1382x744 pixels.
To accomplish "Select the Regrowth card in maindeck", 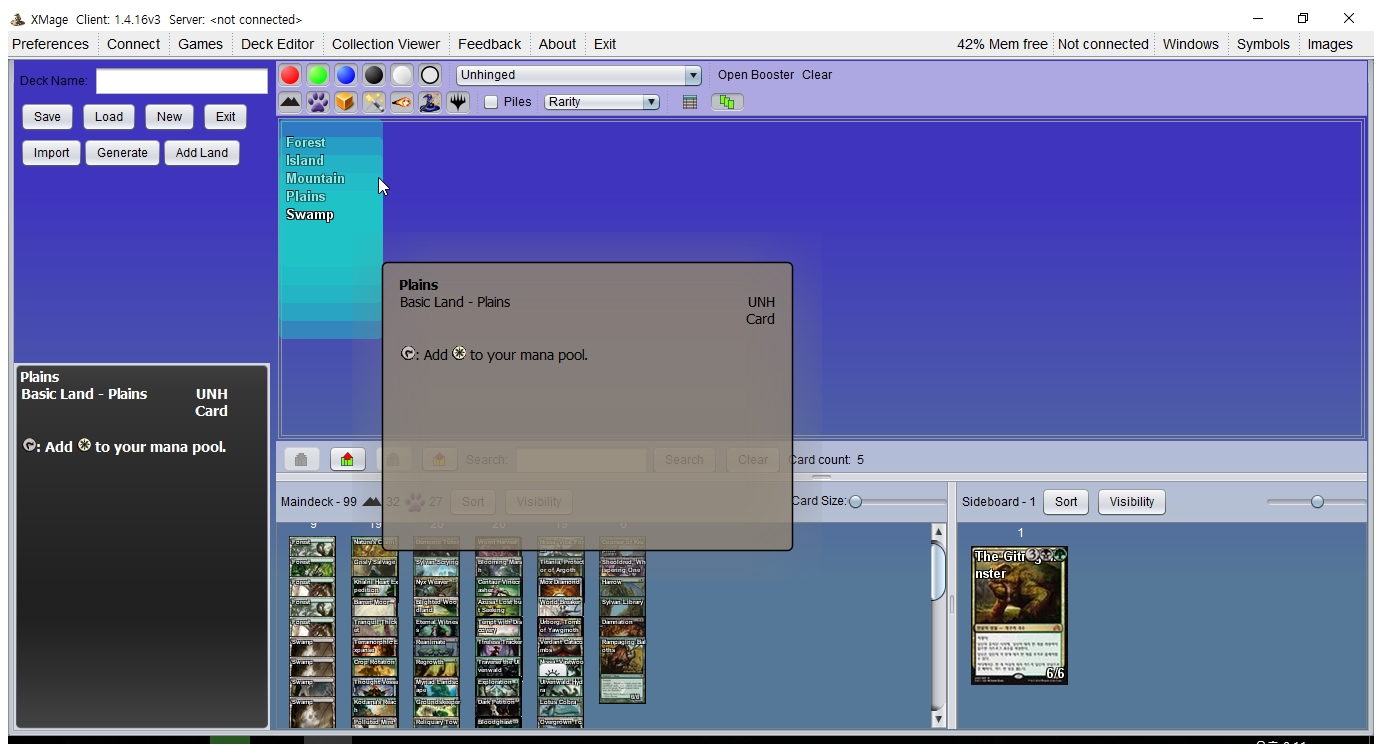I will (x=436, y=667).
